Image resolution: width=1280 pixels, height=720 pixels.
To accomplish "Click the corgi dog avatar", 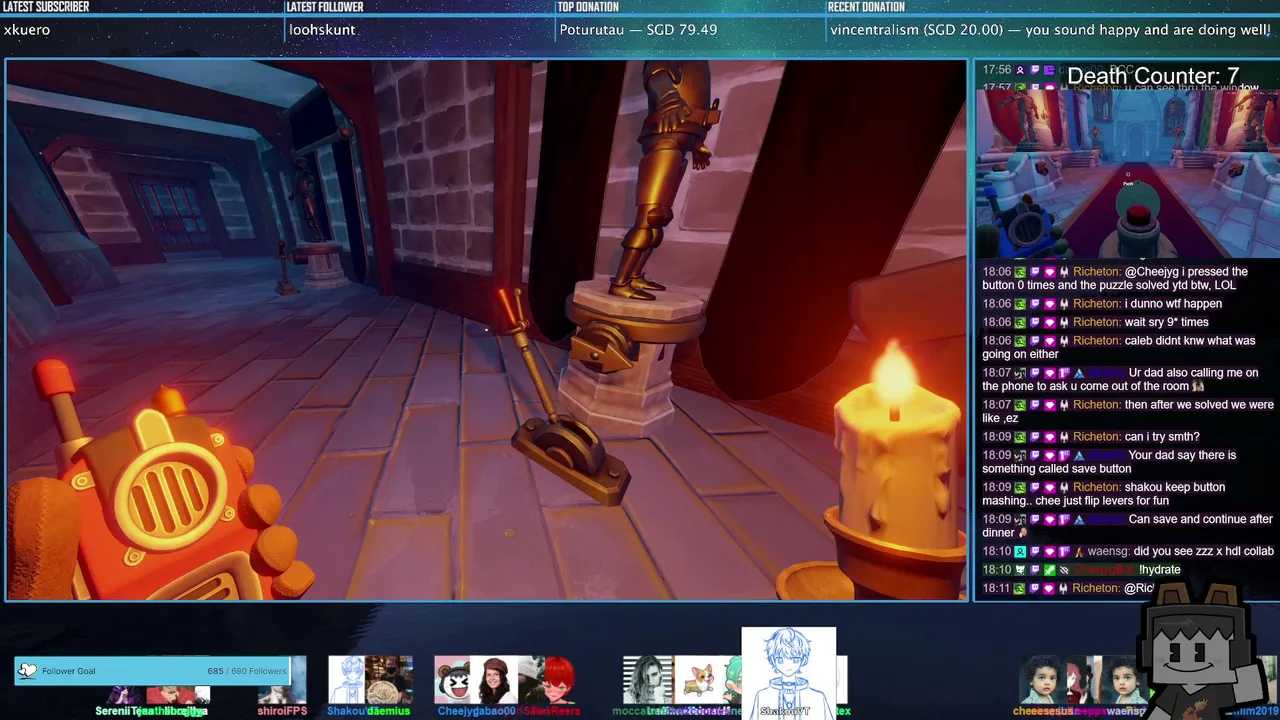I will pos(699,679).
